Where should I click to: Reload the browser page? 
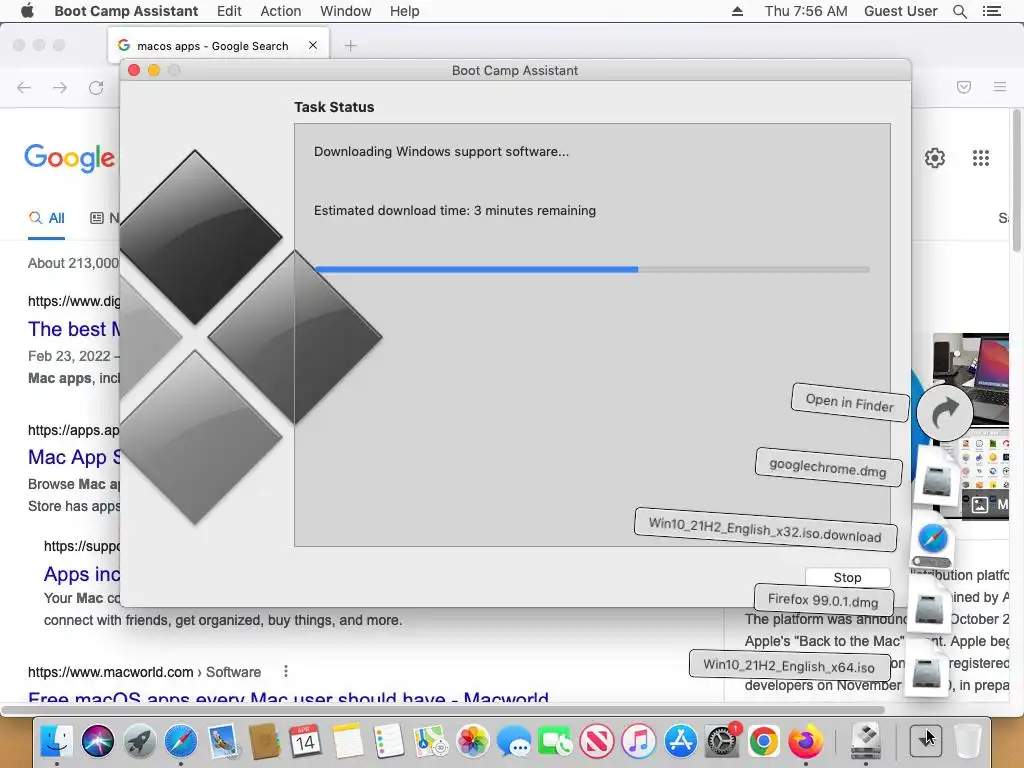pos(96,88)
